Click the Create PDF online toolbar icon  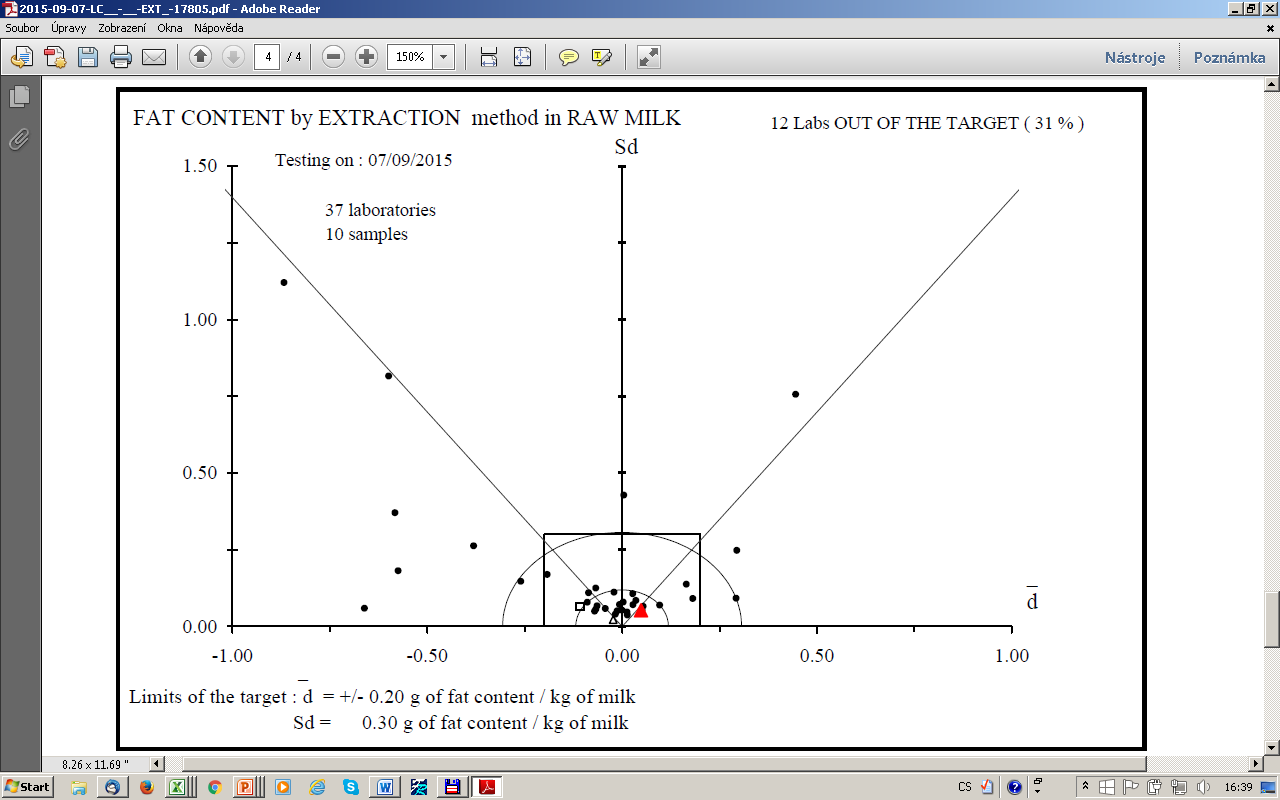[x=22, y=57]
